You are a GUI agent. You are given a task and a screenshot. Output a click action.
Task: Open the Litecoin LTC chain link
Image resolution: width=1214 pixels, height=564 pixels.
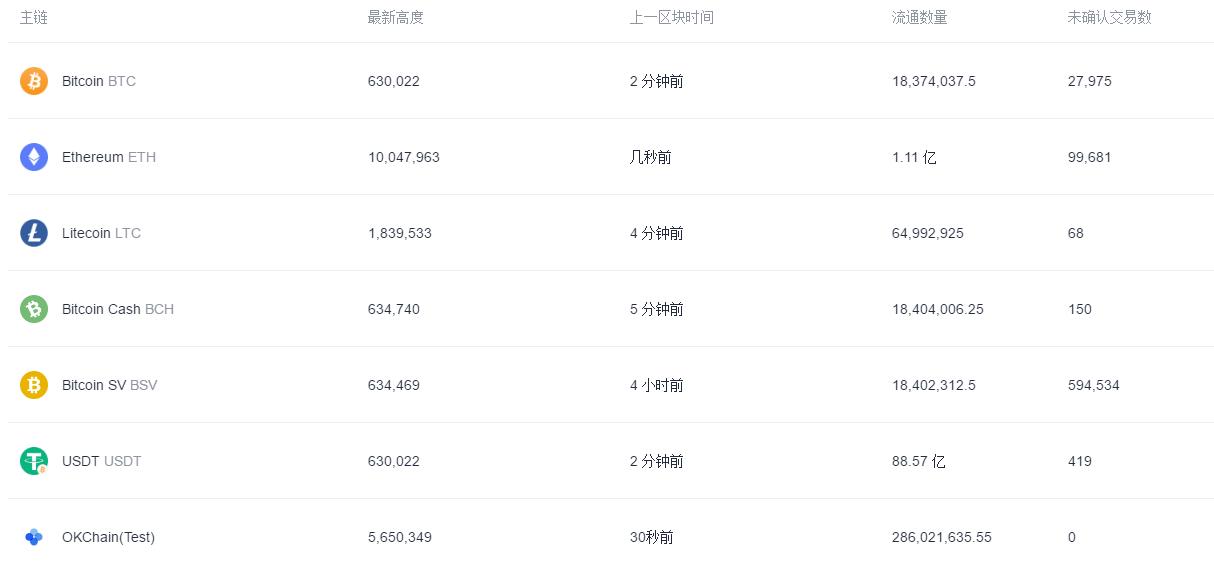pyautogui.click(x=101, y=233)
